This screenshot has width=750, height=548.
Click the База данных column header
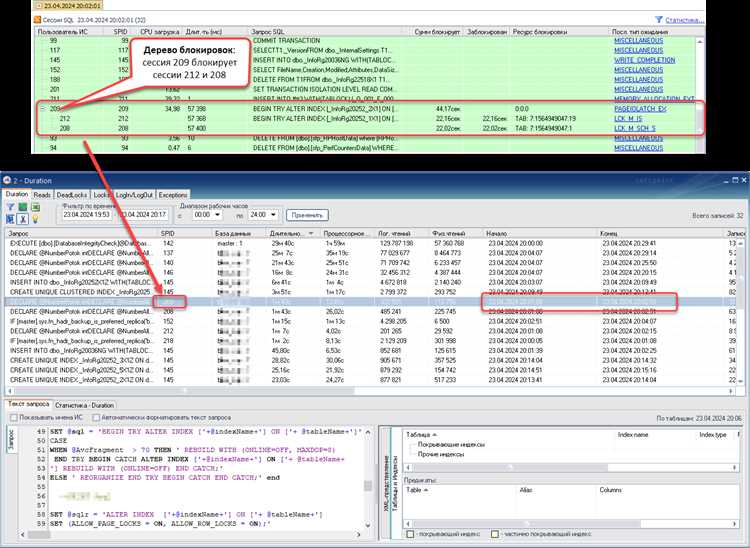point(239,233)
